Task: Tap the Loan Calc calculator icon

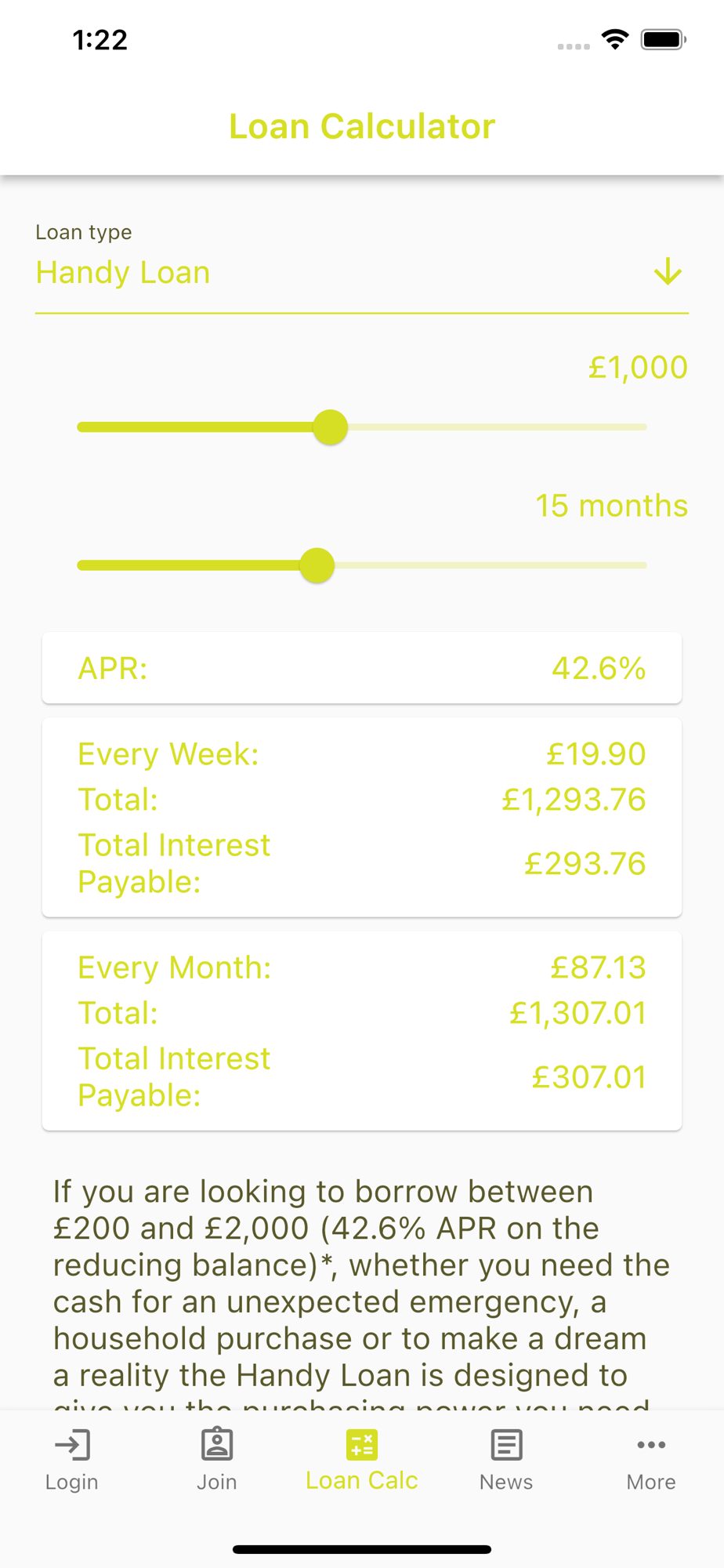Action: pyautogui.click(x=361, y=1444)
